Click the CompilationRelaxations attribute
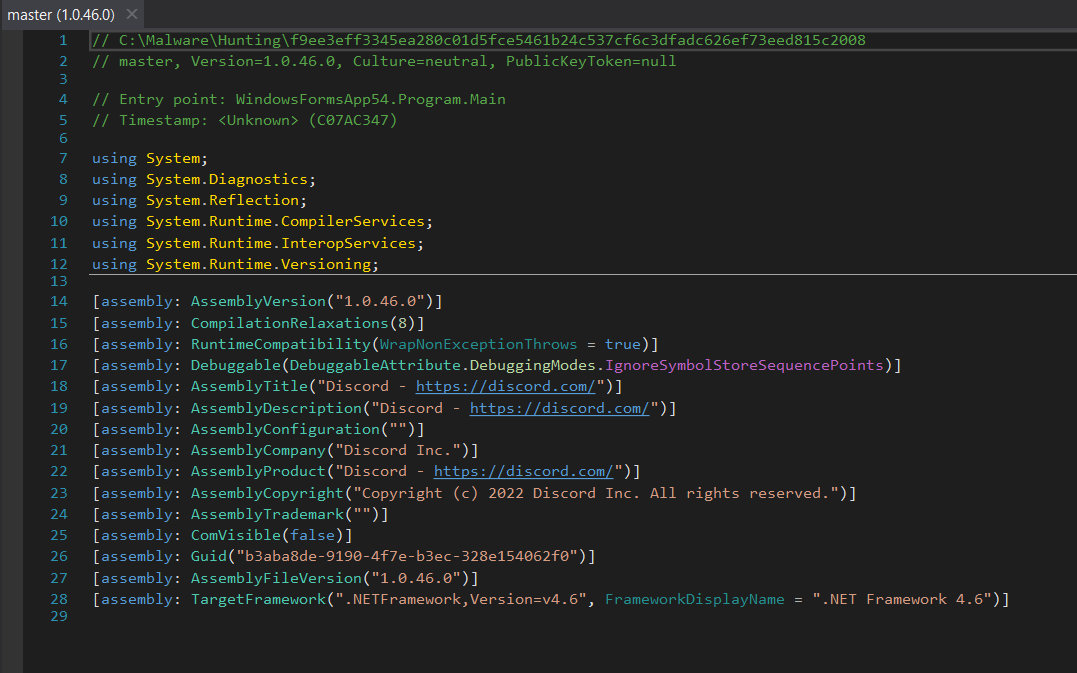The image size is (1077, 673). (x=290, y=323)
